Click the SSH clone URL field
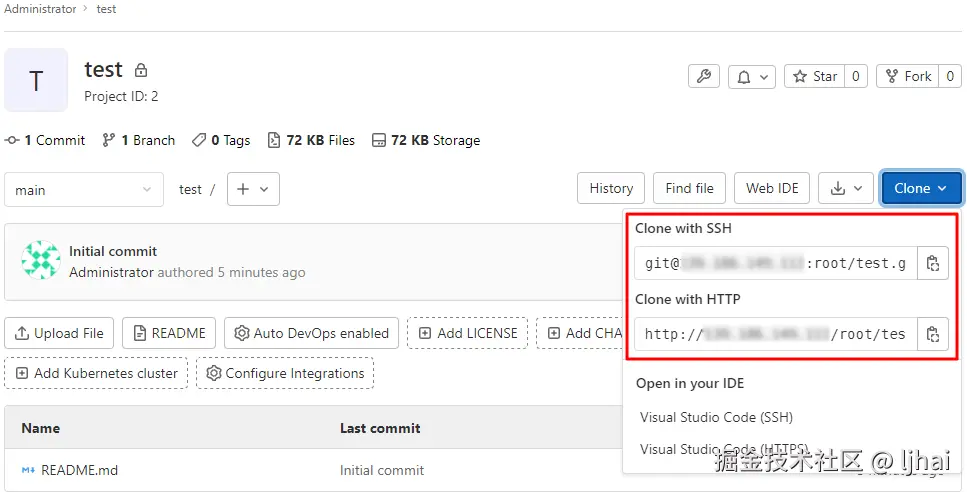 (x=775, y=264)
